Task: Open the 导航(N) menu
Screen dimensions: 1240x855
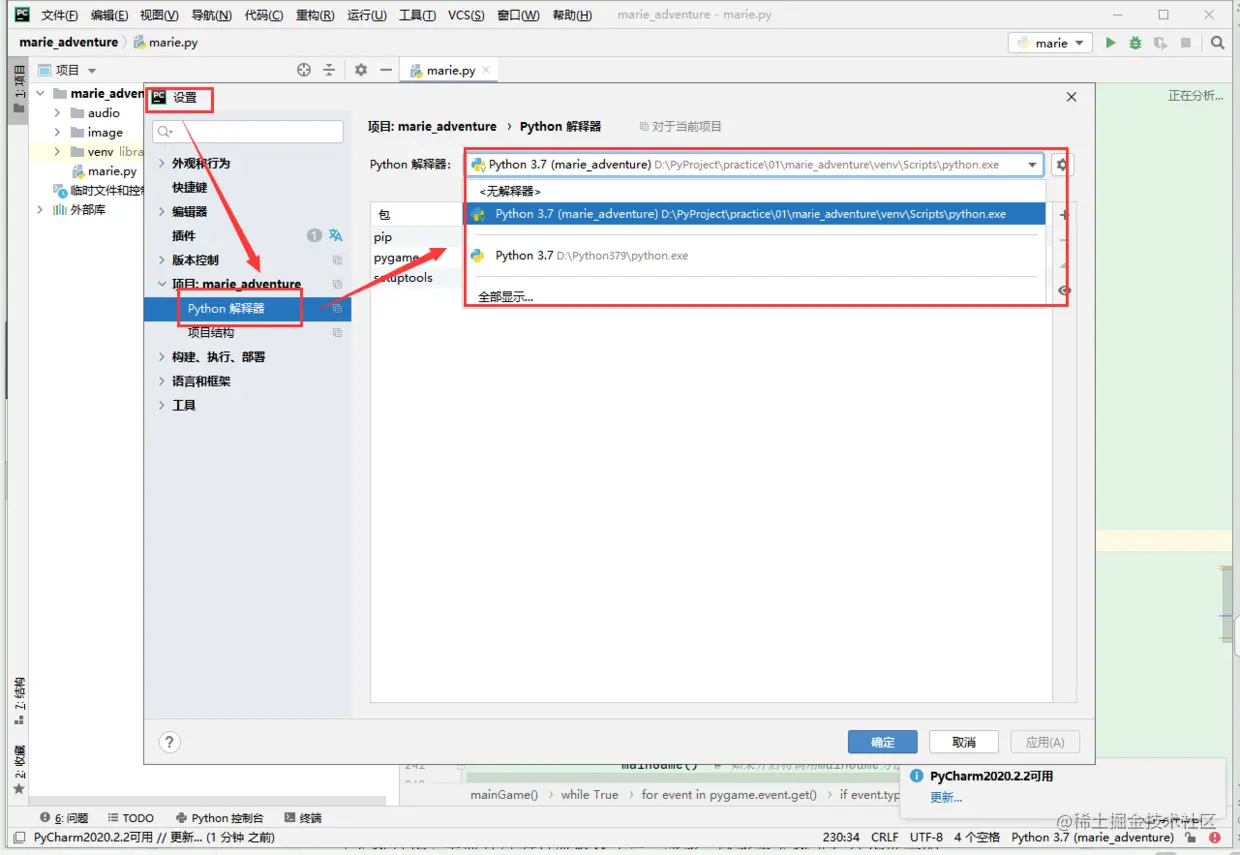Action: click(x=211, y=15)
